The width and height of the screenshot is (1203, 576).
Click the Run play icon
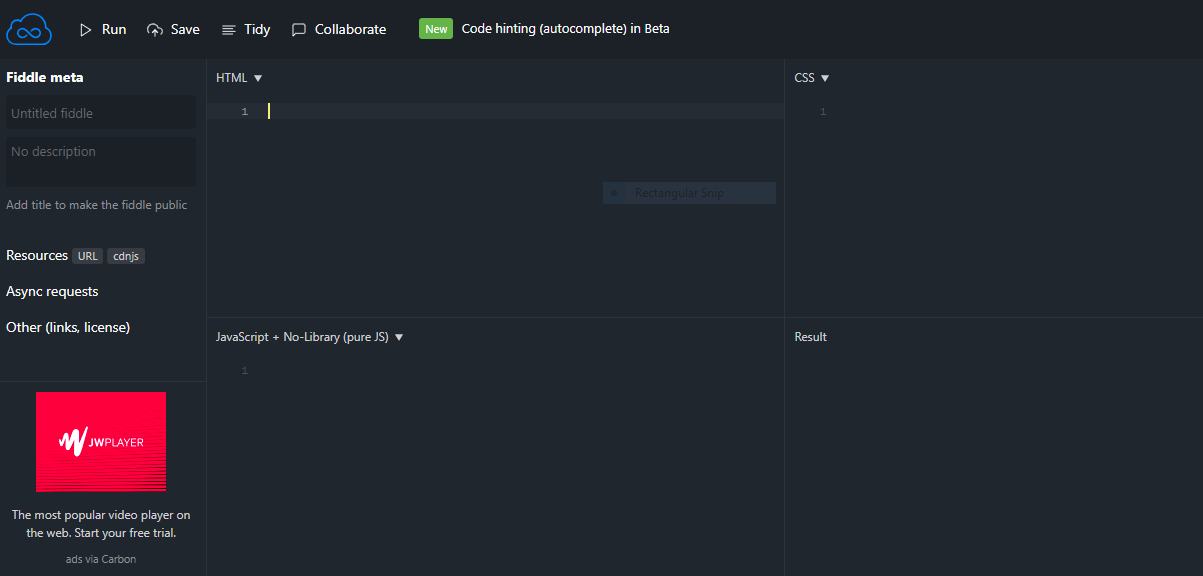pos(86,30)
